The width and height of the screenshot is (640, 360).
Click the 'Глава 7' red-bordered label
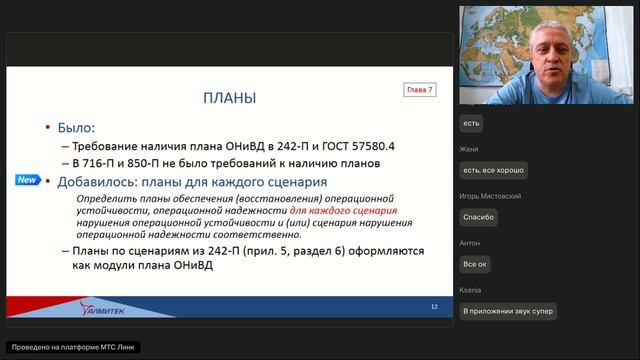[x=420, y=90]
